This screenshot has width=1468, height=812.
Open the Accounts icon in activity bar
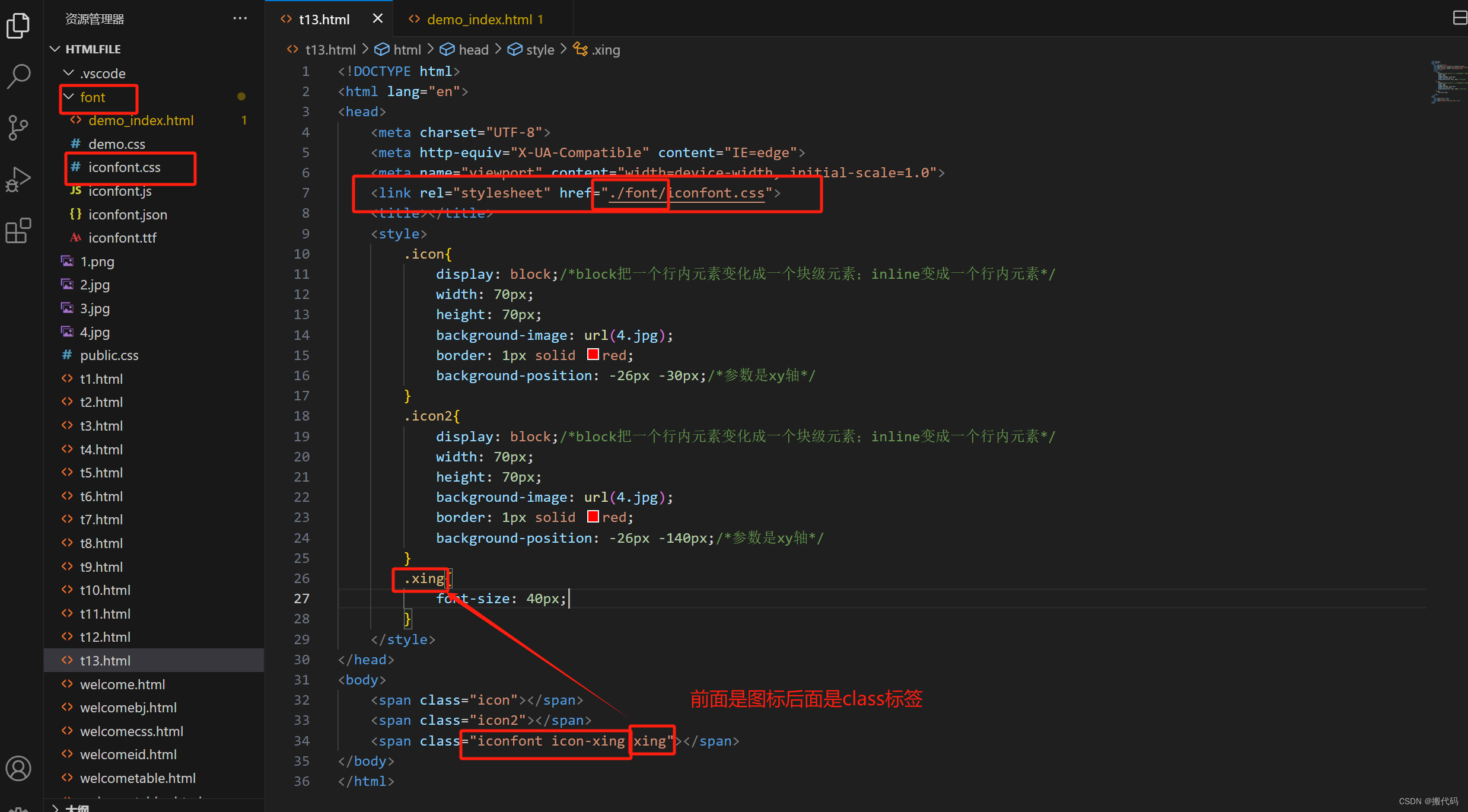tap(18, 769)
